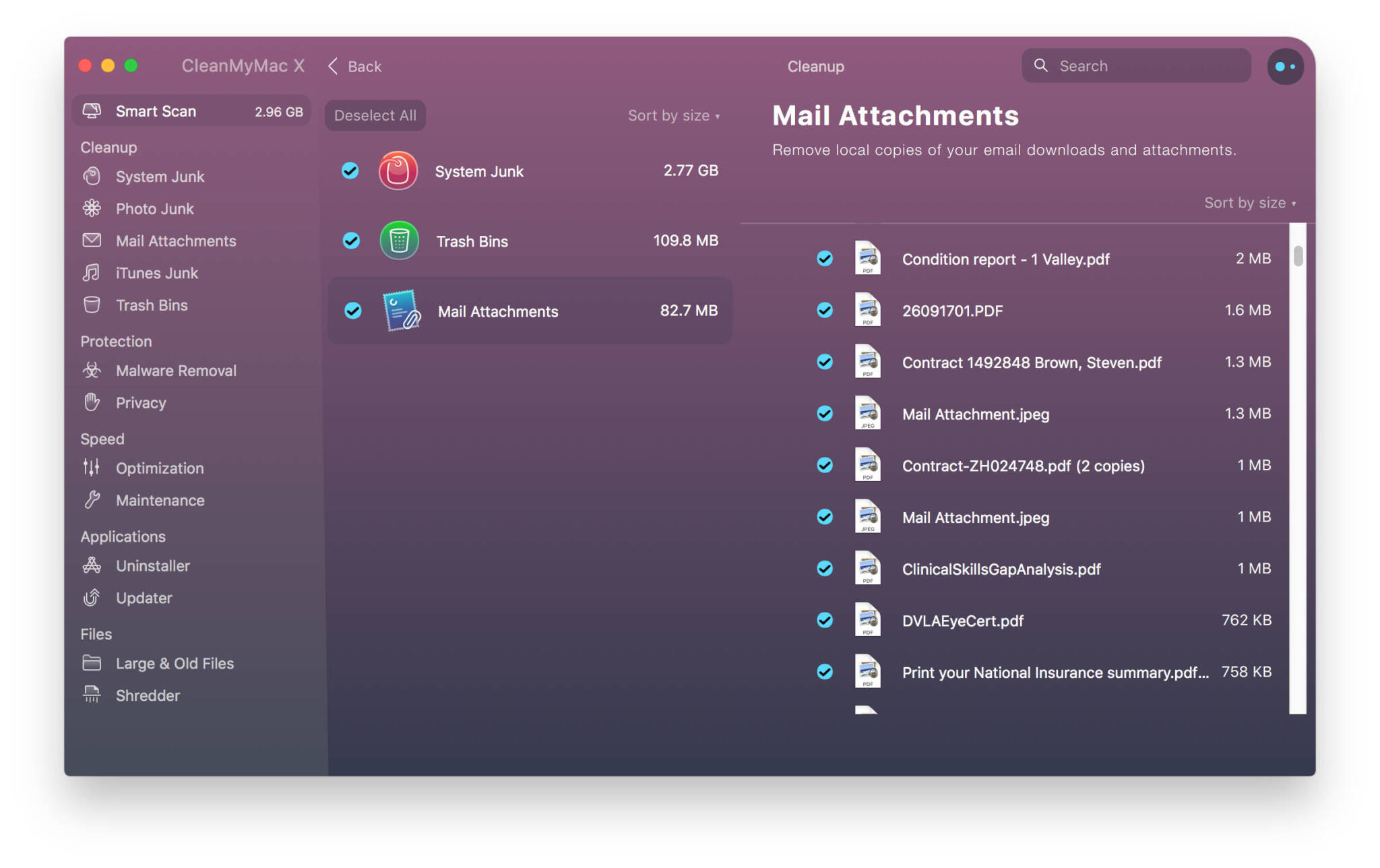Open the Uninstaller module
Viewport: 1380px width, 868px height.
coord(153,565)
